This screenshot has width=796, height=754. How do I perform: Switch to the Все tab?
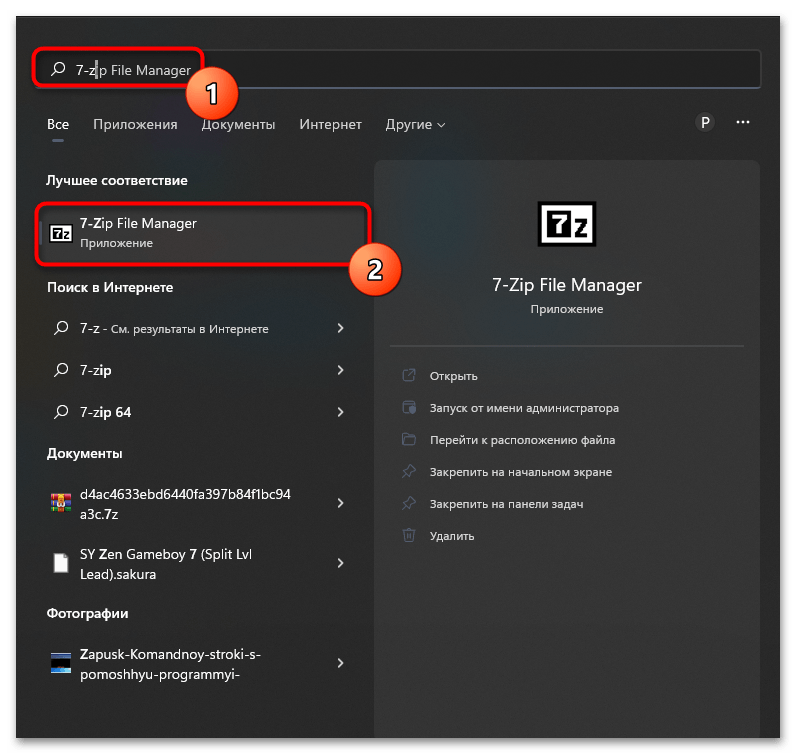58,124
